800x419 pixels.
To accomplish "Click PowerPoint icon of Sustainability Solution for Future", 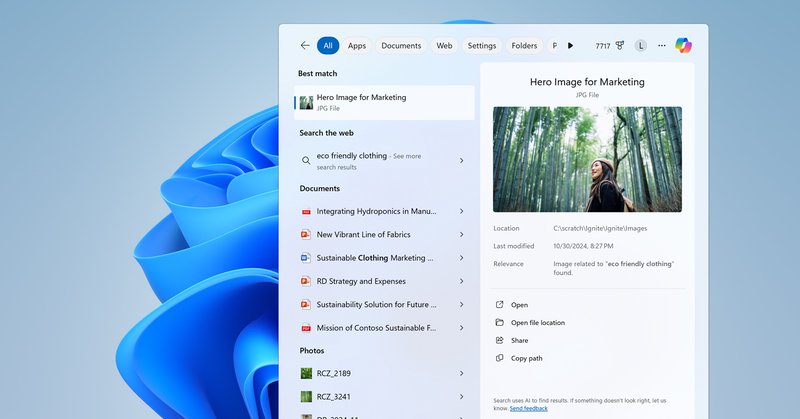I will 306,305.
